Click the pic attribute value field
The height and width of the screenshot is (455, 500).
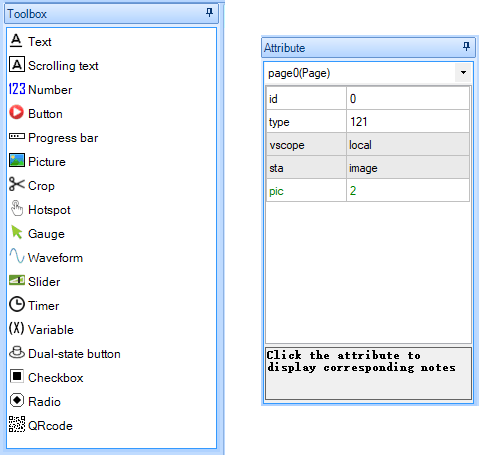[x=408, y=191]
